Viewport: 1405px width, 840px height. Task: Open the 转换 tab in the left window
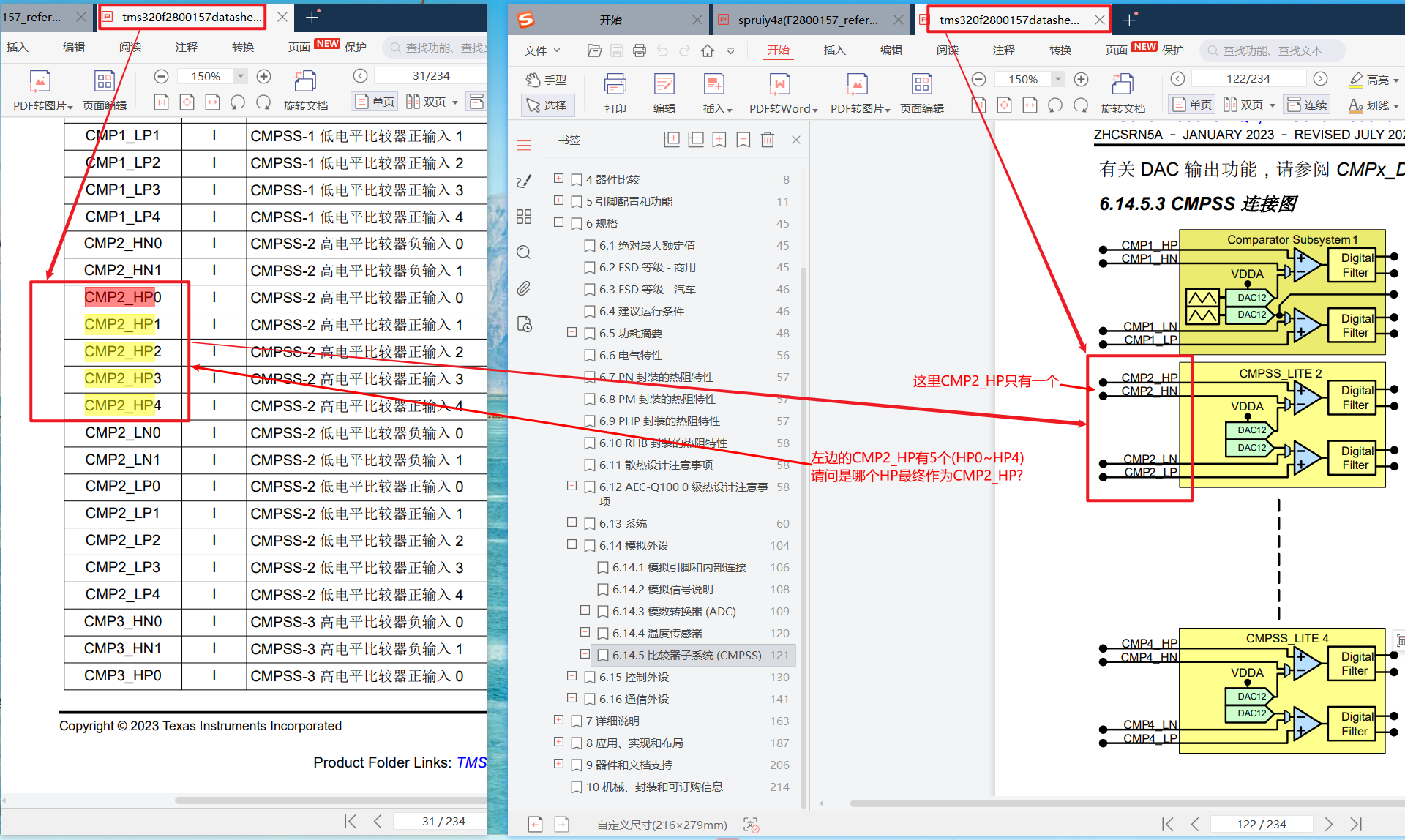(243, 48)
